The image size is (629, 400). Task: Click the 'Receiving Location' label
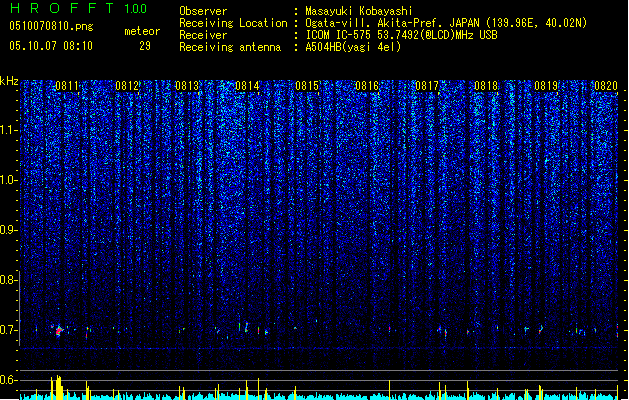pyautogui.click(x=233, y=23)
